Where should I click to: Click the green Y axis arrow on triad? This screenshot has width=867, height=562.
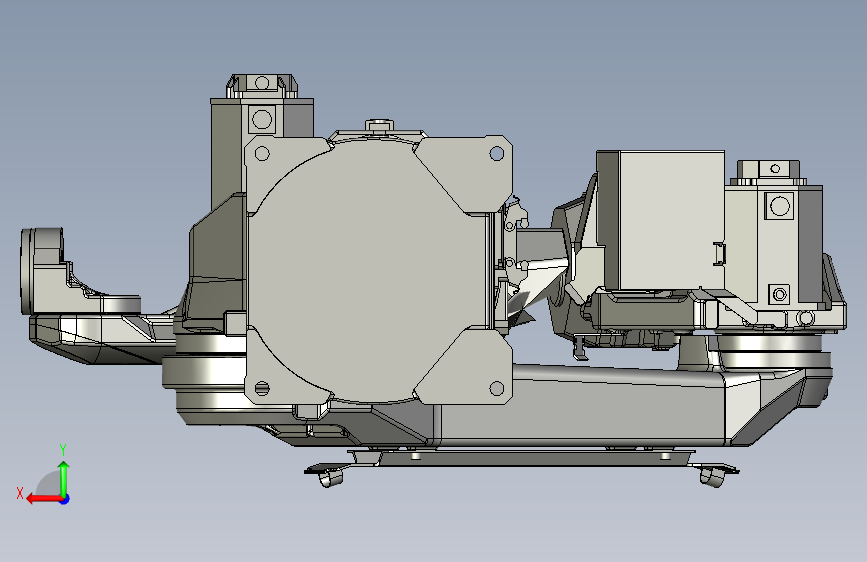[64, 479]
